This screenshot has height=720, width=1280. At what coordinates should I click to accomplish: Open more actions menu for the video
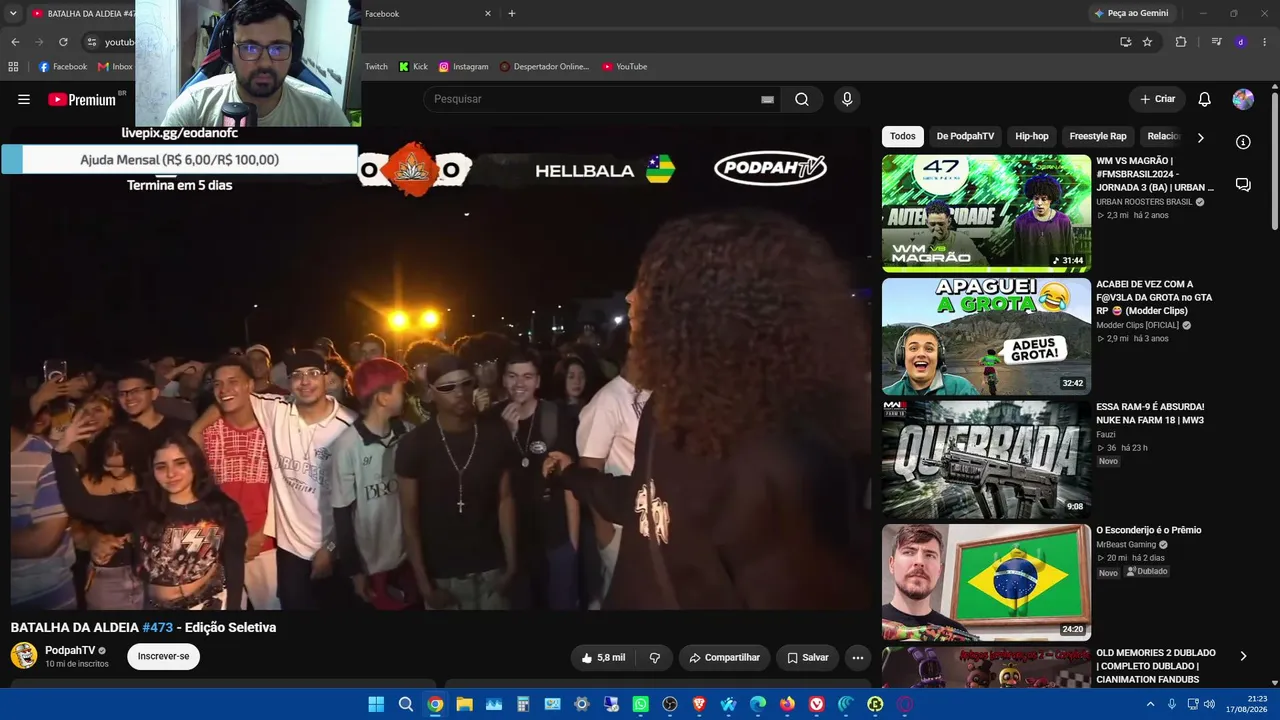(x=857, y=657)
